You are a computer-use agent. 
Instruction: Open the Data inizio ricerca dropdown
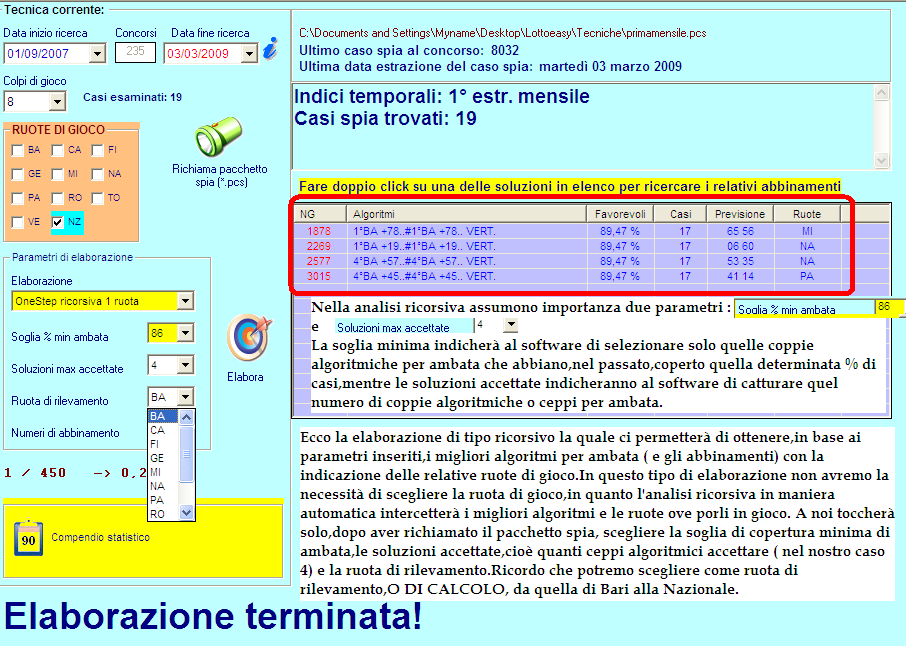(98, 54)
